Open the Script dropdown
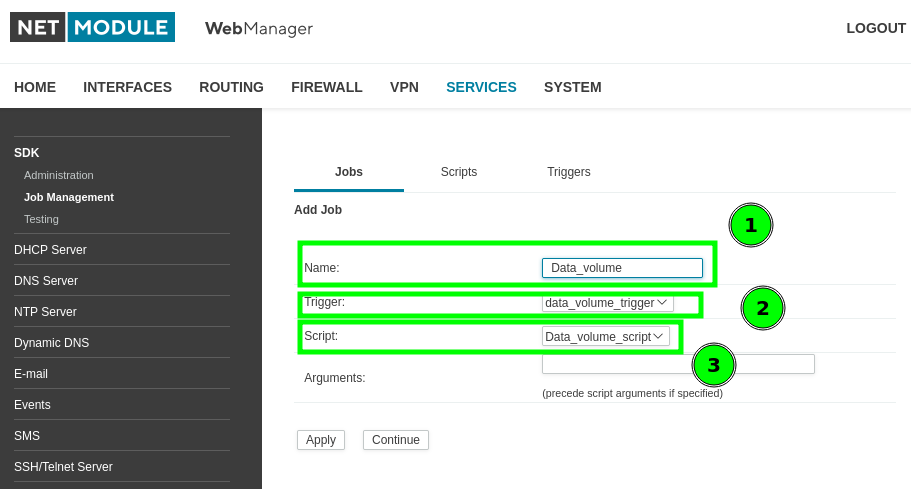The image size is (911, 489). (605, 337)
